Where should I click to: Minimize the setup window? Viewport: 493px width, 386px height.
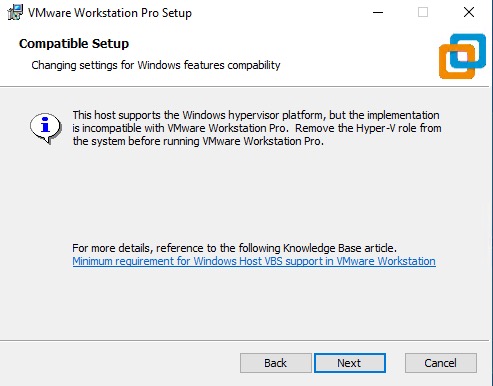(x=378, y=13)
